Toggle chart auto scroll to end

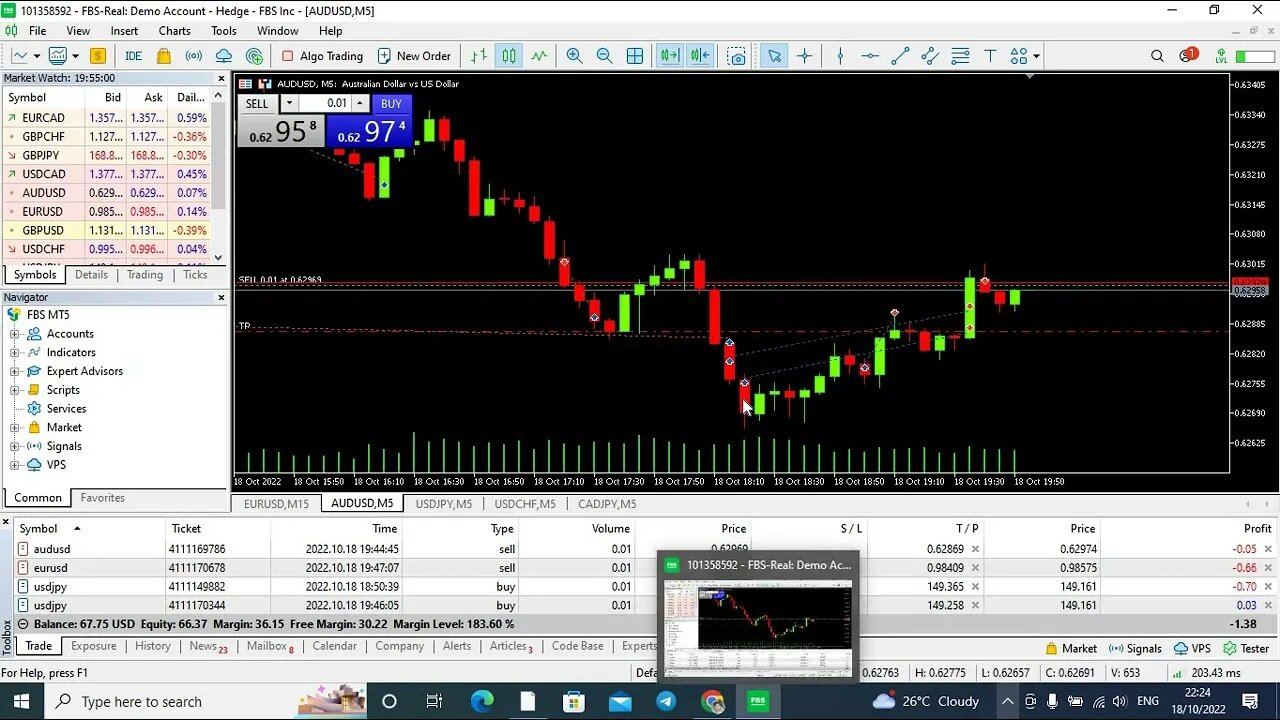[669, 56]
